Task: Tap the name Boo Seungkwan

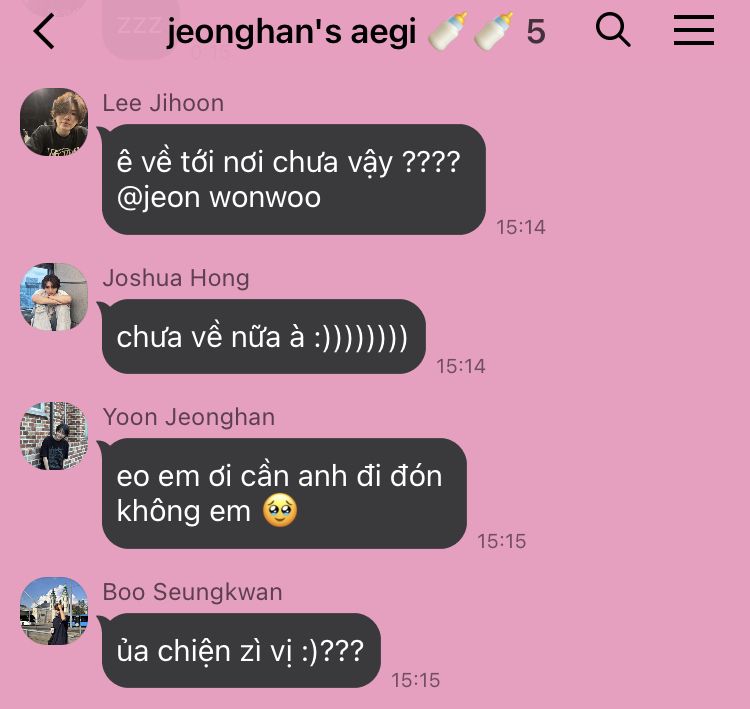Action: point(192,592)
